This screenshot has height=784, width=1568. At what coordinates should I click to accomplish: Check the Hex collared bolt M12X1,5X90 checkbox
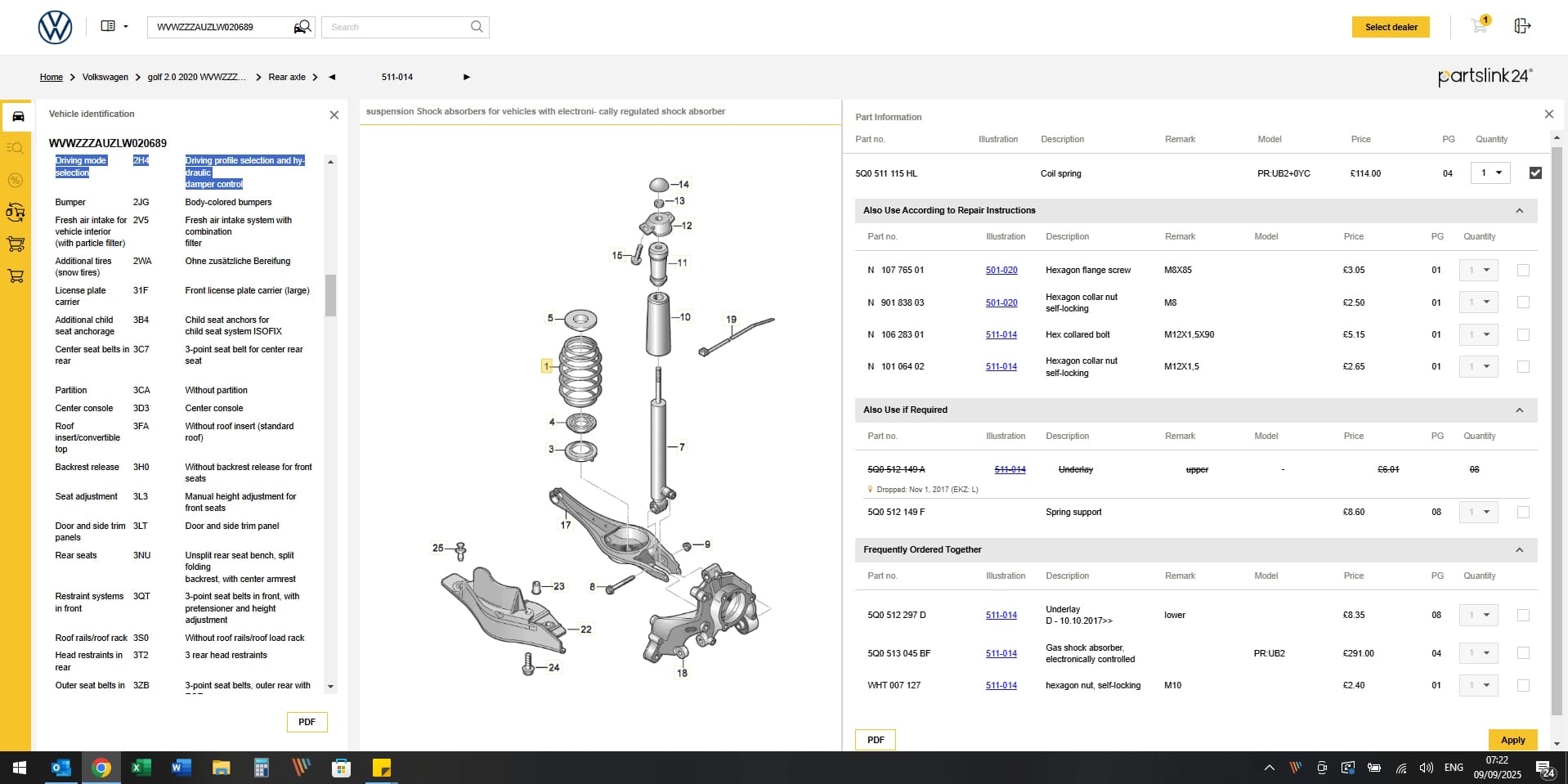(1523, 334)
